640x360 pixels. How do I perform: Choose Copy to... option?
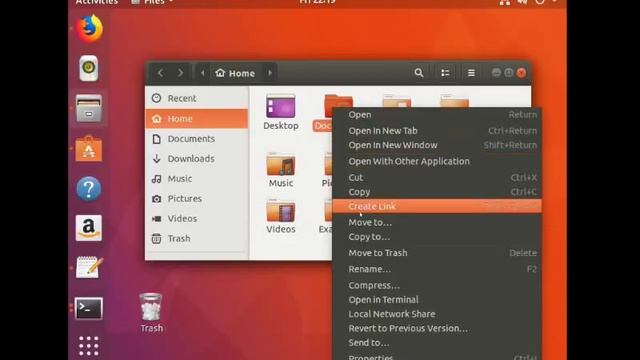pos(437,237)
